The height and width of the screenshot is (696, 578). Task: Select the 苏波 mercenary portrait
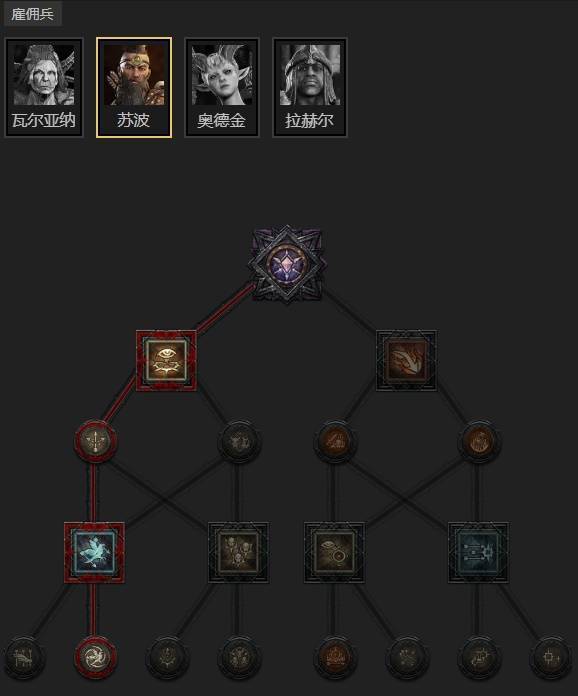pyautogui.click(x=134, y=87)
